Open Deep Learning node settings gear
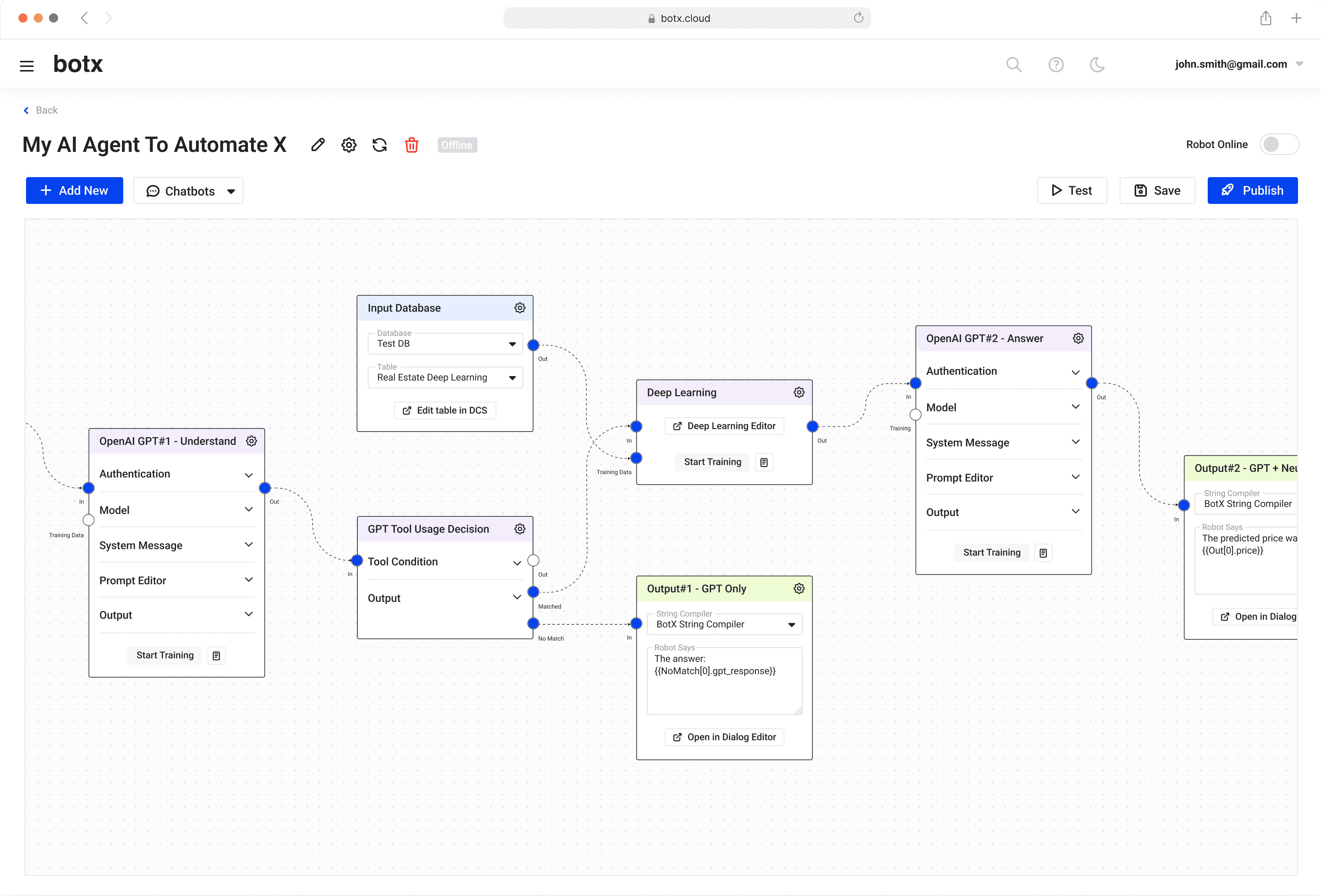Image resolution: width=1321 pixels, height=896 pixels. click(x=799, y=392)
